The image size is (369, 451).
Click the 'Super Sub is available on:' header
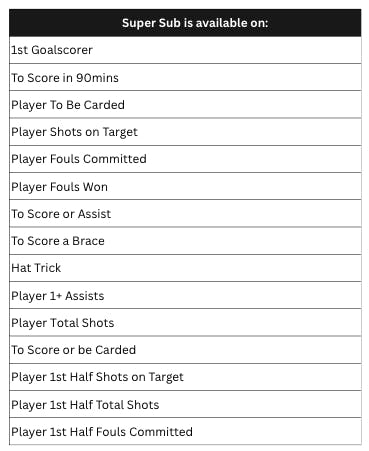[185, 23]
